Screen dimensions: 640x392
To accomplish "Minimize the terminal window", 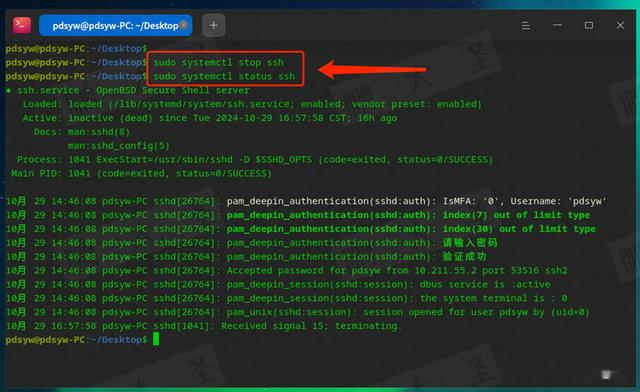I will [557, 25].
